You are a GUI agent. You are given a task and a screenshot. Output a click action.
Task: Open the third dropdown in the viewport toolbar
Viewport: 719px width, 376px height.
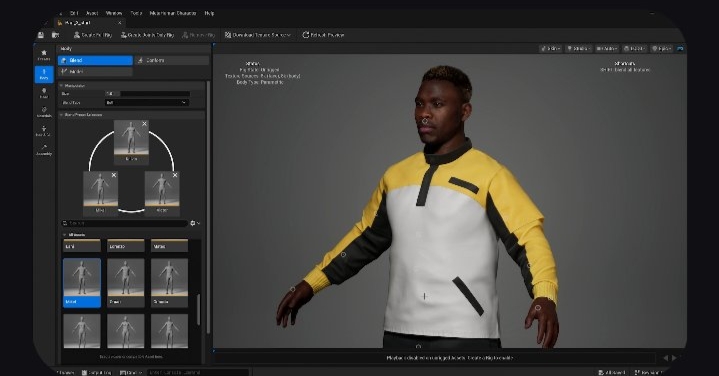(607, 48)
